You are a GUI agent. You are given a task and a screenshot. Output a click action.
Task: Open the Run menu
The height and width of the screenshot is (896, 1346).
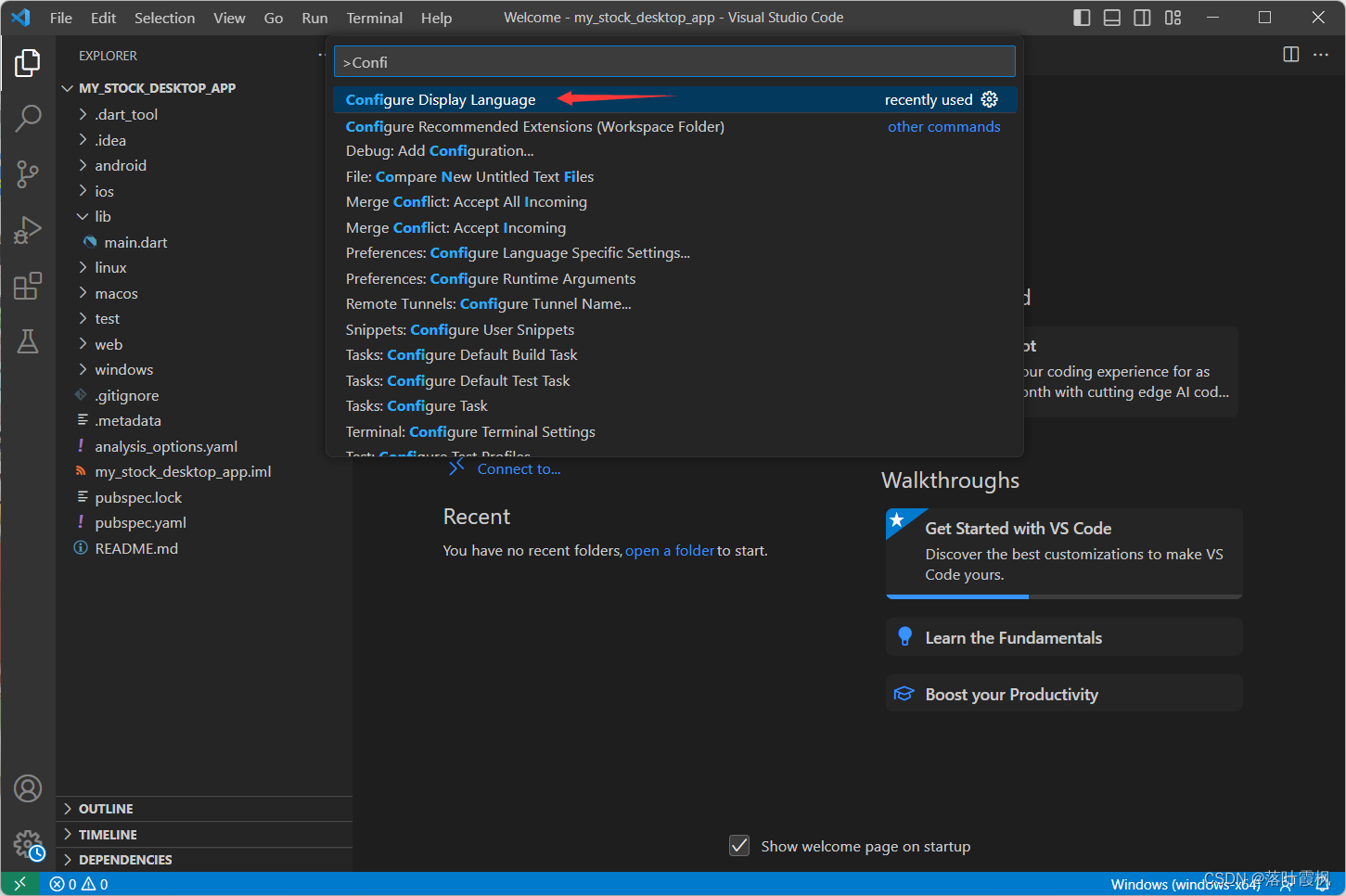coord(314,18)
